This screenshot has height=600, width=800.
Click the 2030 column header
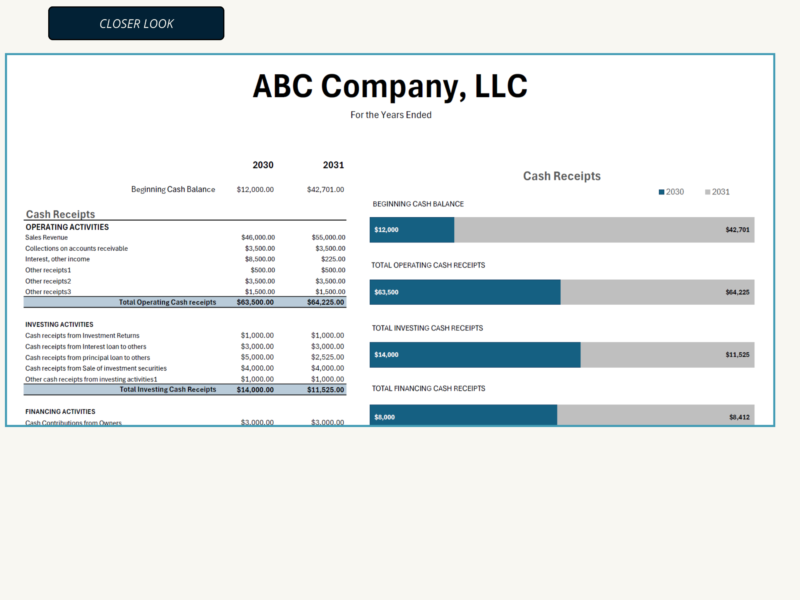coord(263,165)
